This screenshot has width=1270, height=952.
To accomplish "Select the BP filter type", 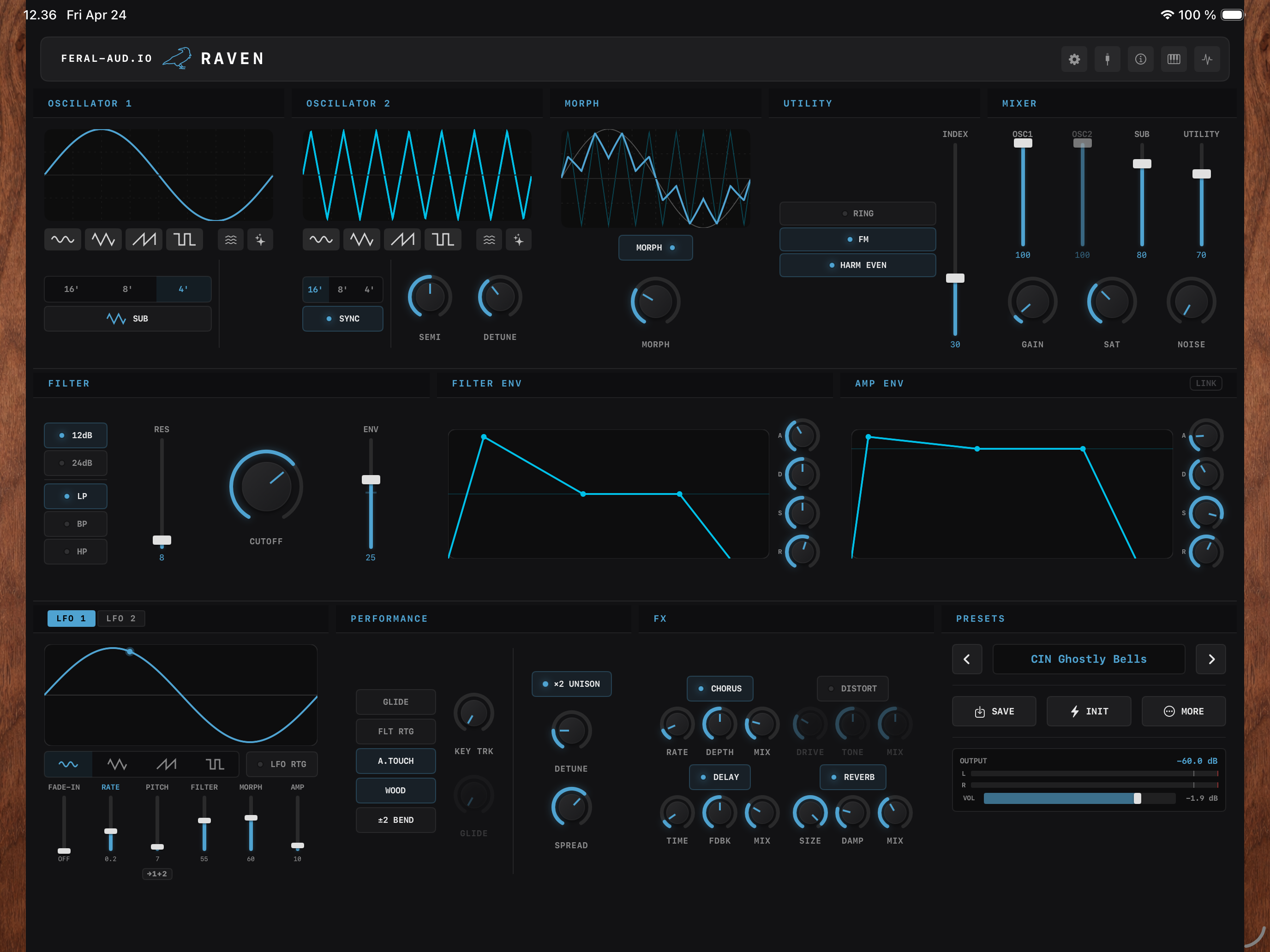I will tap(76, 524).
